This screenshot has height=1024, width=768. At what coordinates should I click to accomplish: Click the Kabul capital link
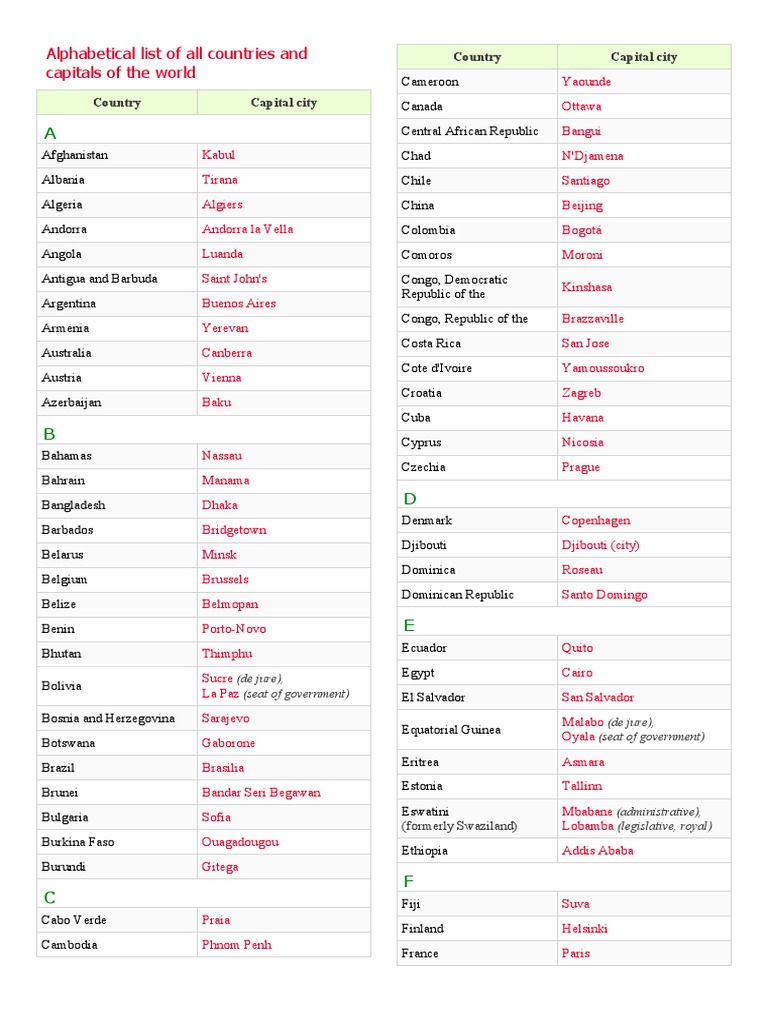point(218,155)
